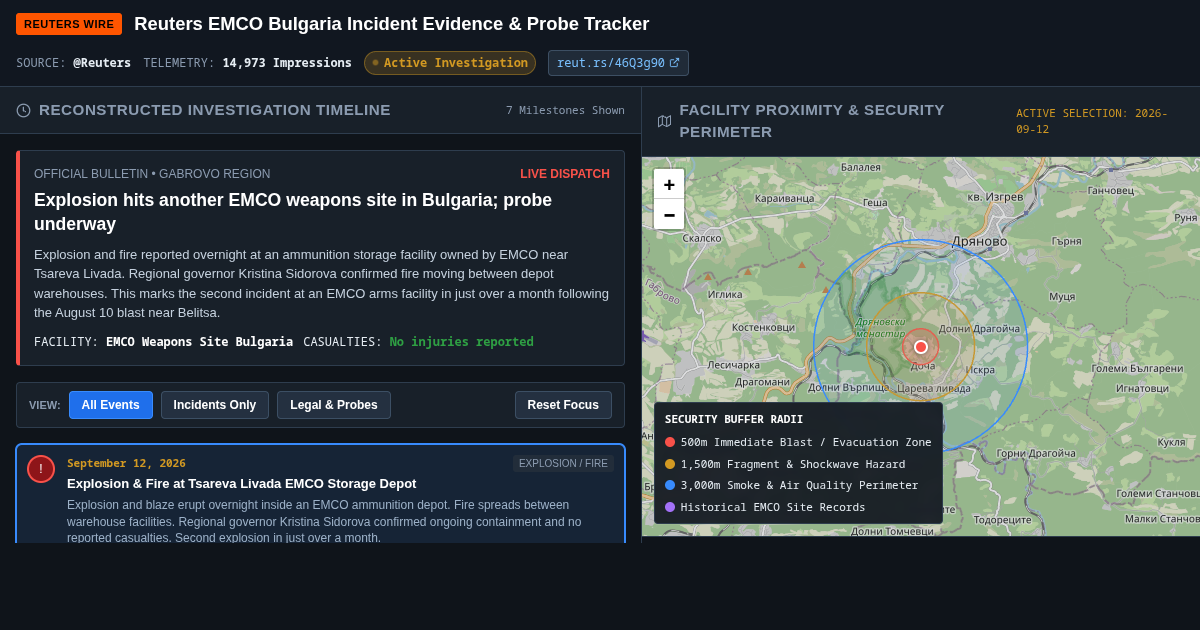The height and width of the screenshot is (630, 1200).
Task: Zoom out on the map
Action: pyautogui.click(x=669, y=214)
